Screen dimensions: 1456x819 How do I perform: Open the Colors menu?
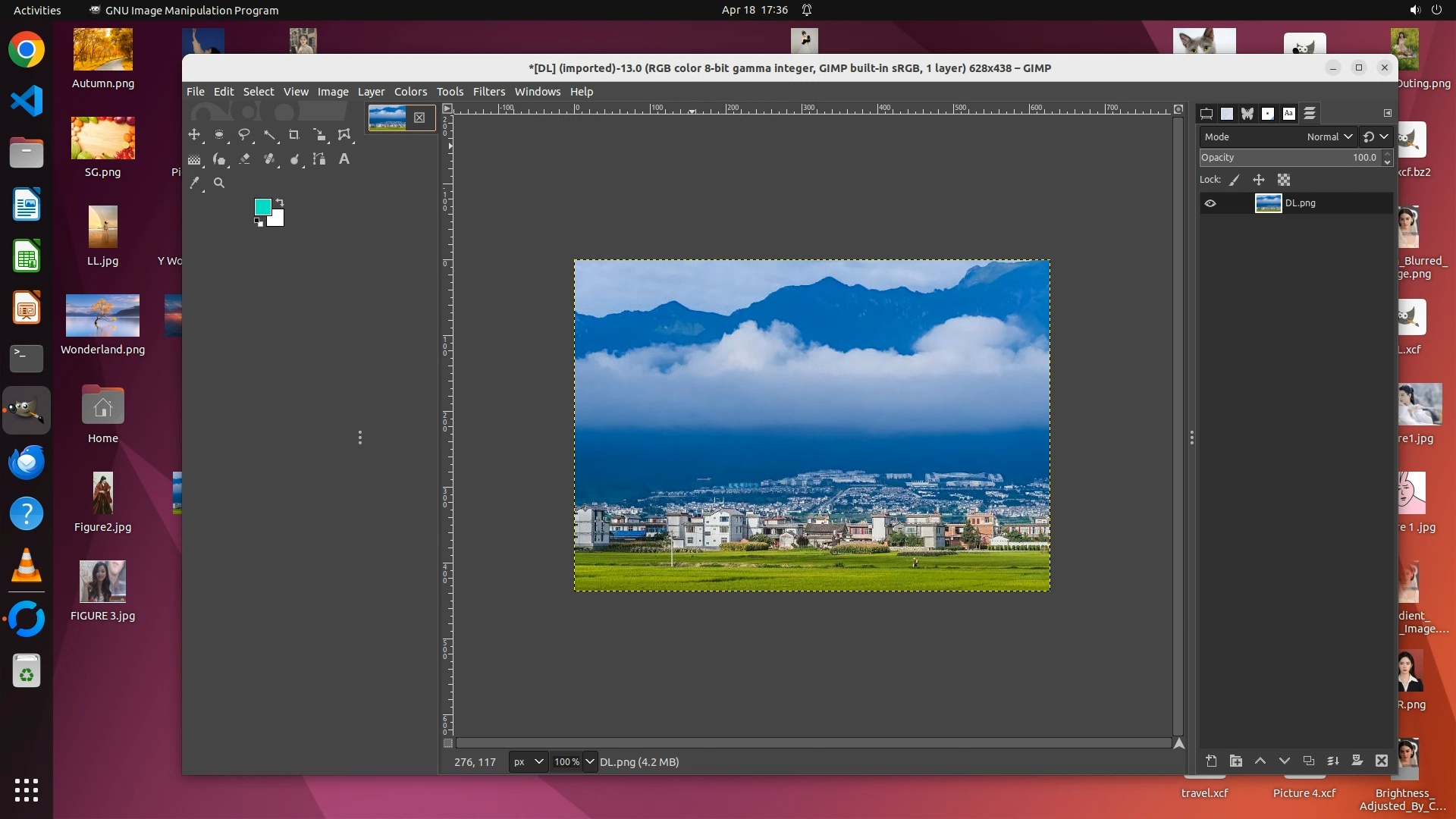(410, 92)
